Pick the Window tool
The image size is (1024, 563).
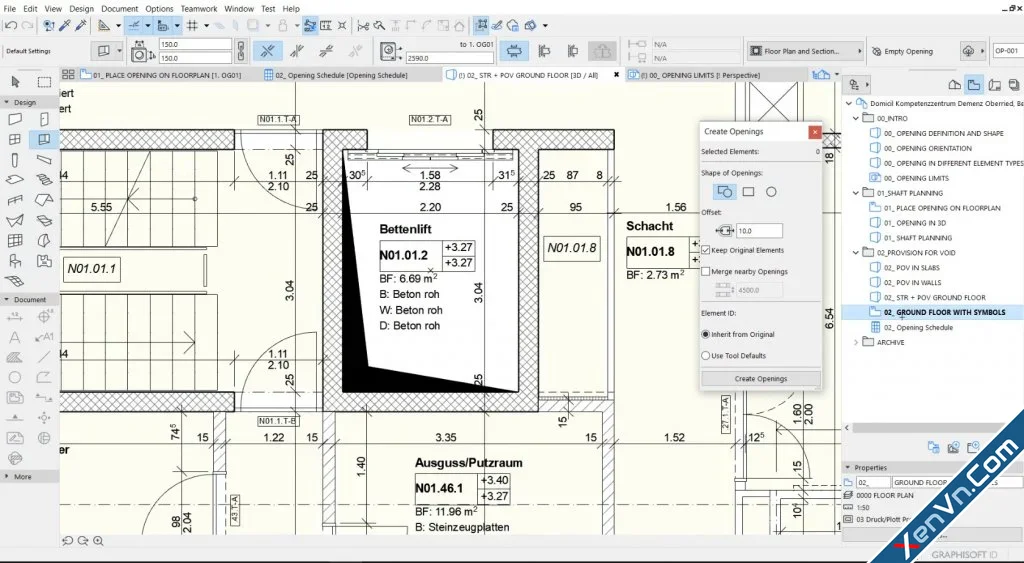click(15, 139)
